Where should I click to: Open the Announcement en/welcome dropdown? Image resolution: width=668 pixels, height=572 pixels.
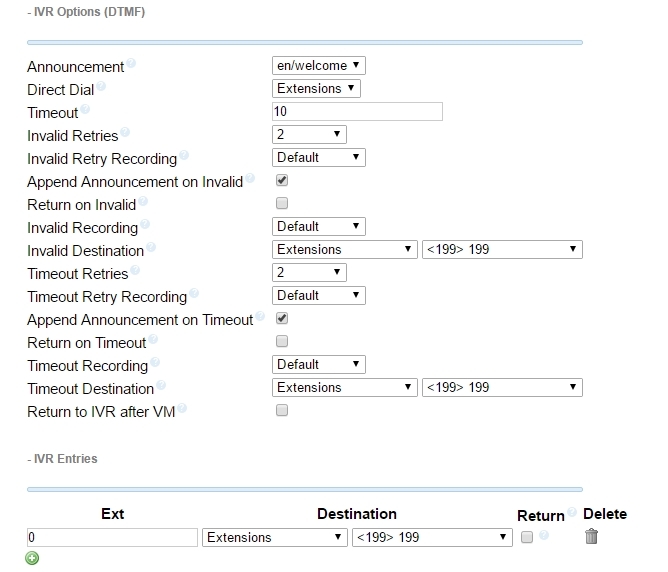click(319, 66)
